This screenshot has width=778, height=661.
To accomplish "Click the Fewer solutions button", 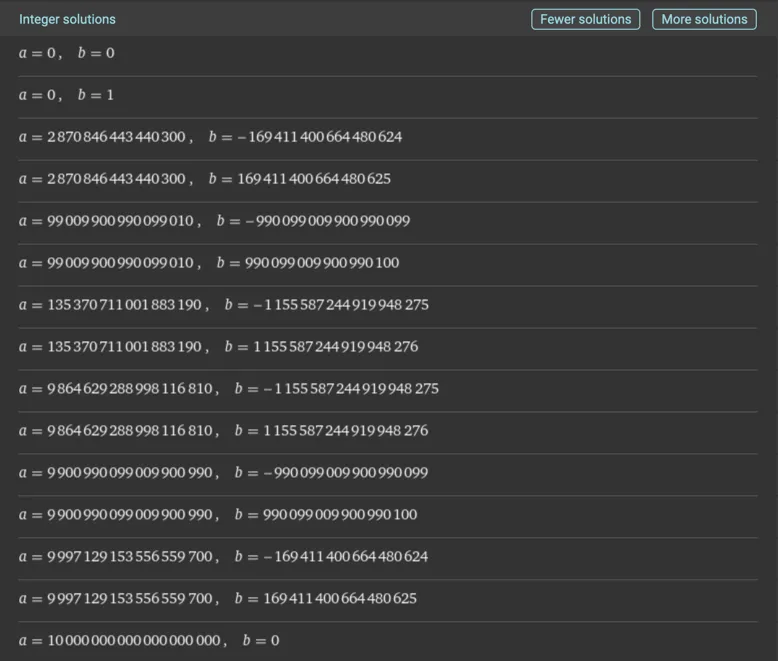I will point(585,19).
